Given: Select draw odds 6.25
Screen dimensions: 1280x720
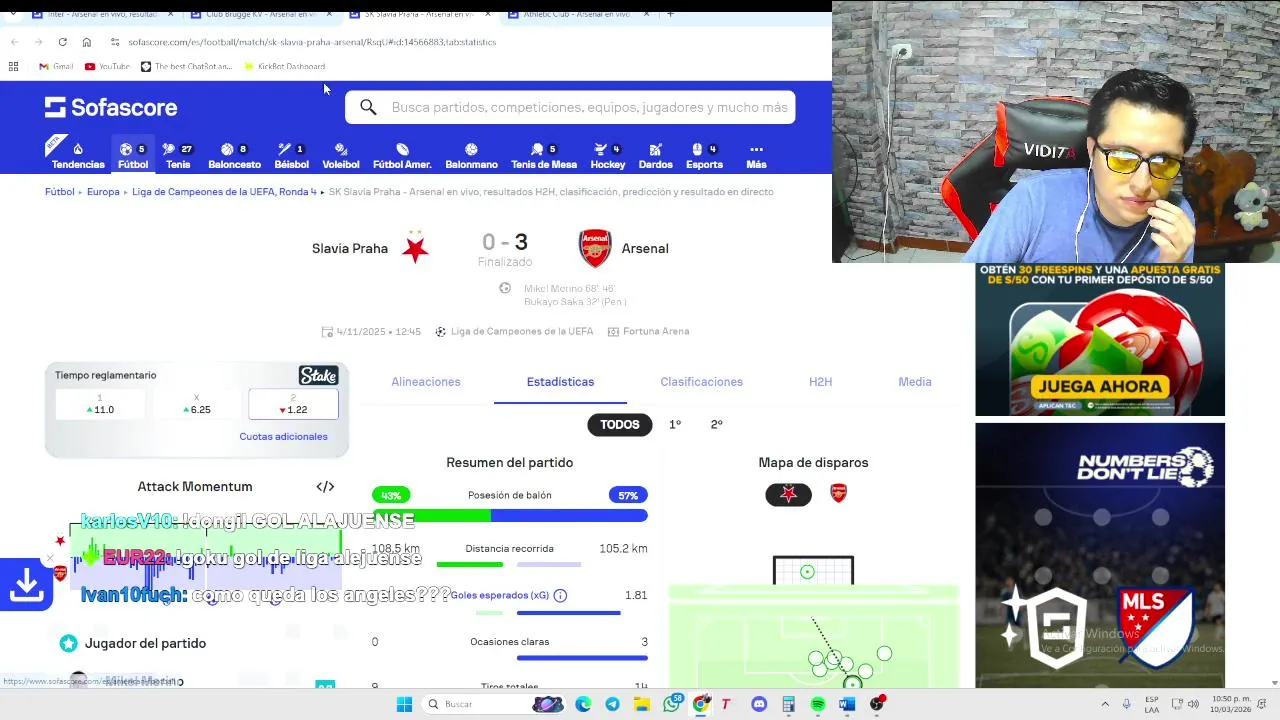Looking at the screenshot, I should [x=196, y=404].
